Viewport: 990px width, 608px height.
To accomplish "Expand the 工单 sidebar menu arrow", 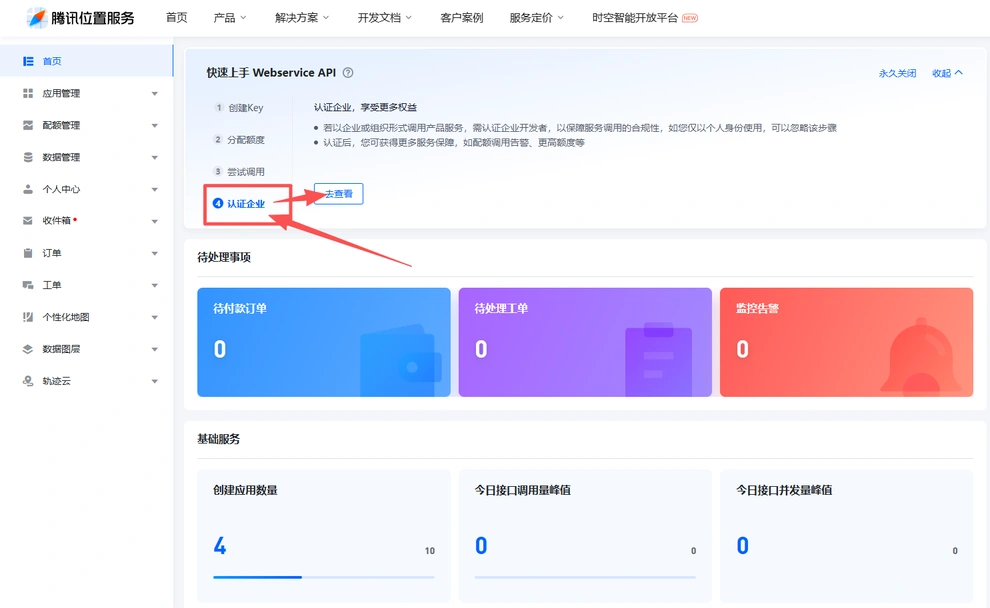I will click(x=155, y=285).
